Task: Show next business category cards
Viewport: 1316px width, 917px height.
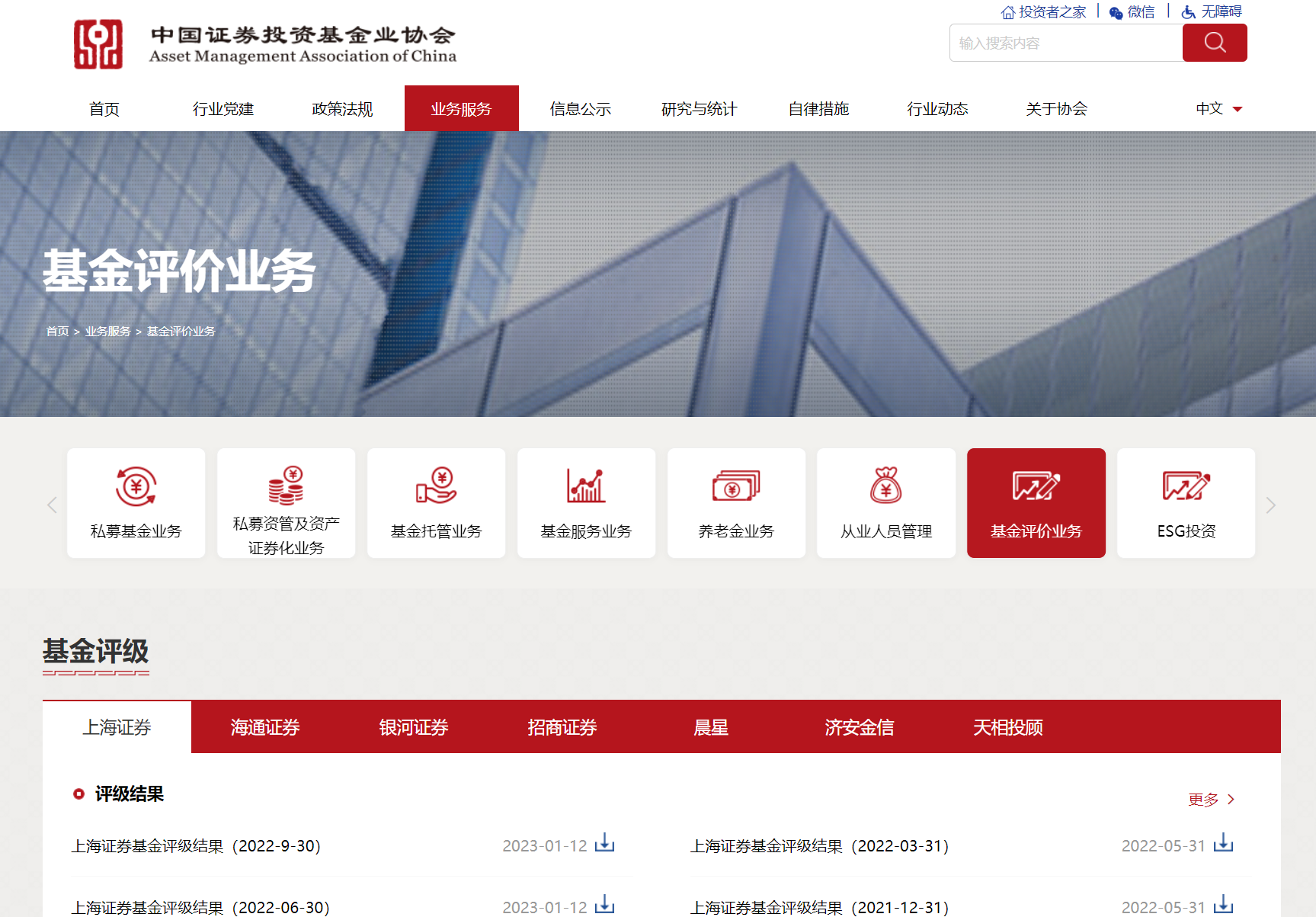Action: (x=1270, y=505)
